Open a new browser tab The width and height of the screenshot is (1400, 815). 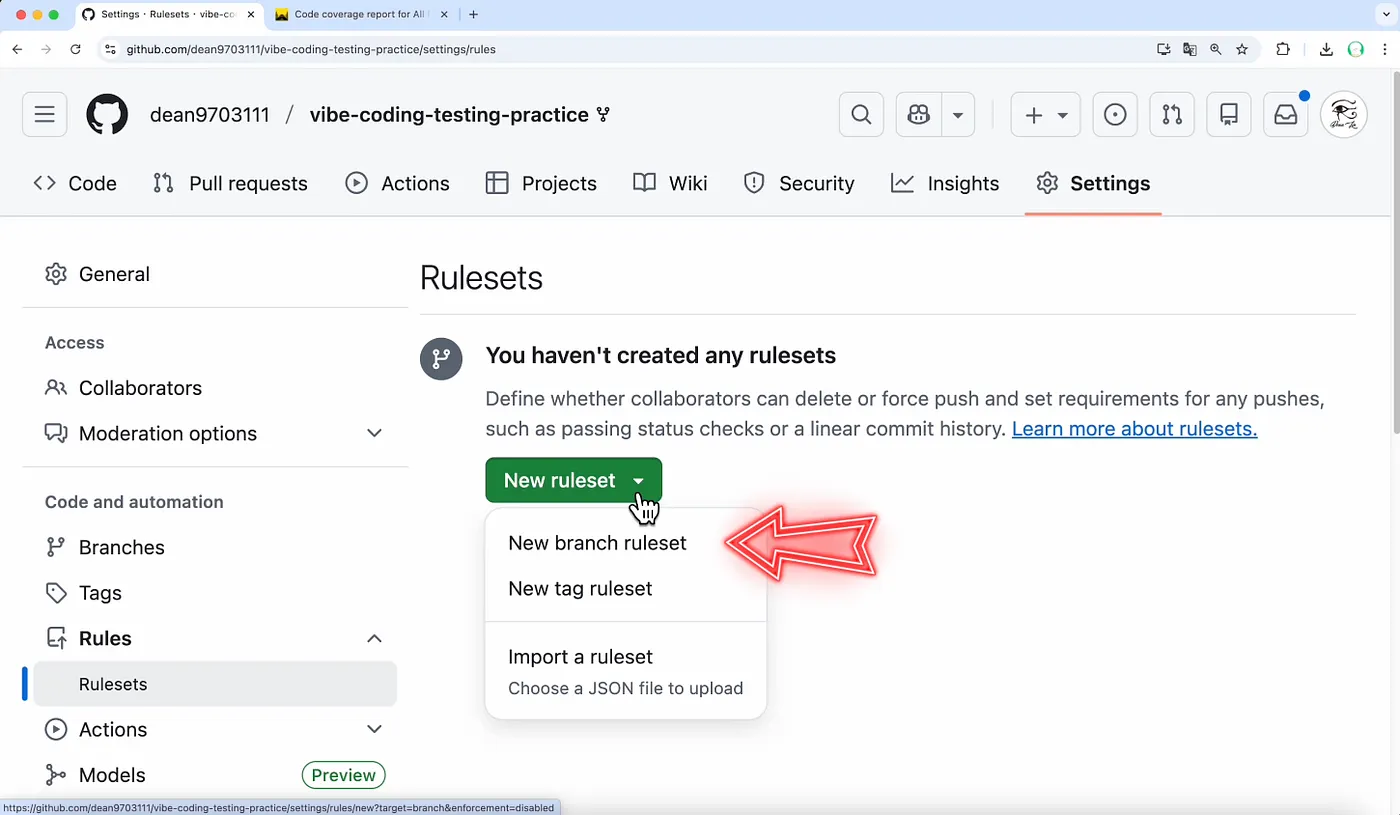tap(473, 15)
